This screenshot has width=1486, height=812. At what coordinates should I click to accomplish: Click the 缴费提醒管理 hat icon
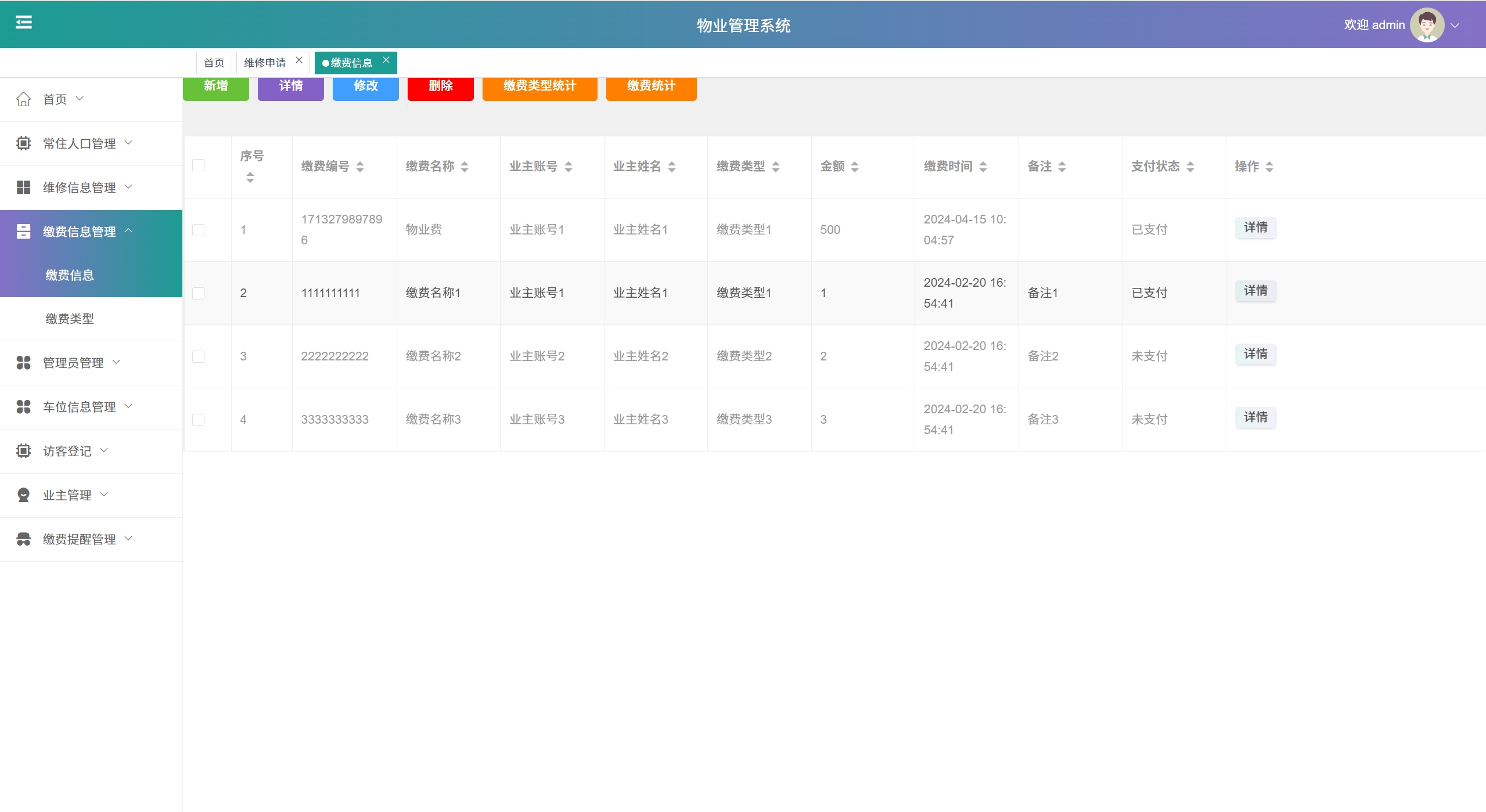coord(23,539)
